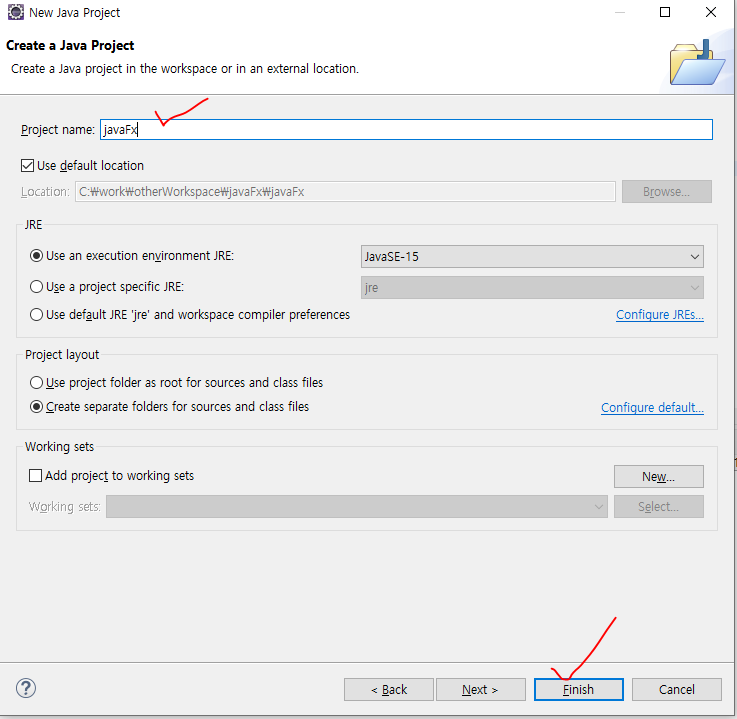Click the New... working set button
Screen dimensions: 737x719
coord(659,477)
